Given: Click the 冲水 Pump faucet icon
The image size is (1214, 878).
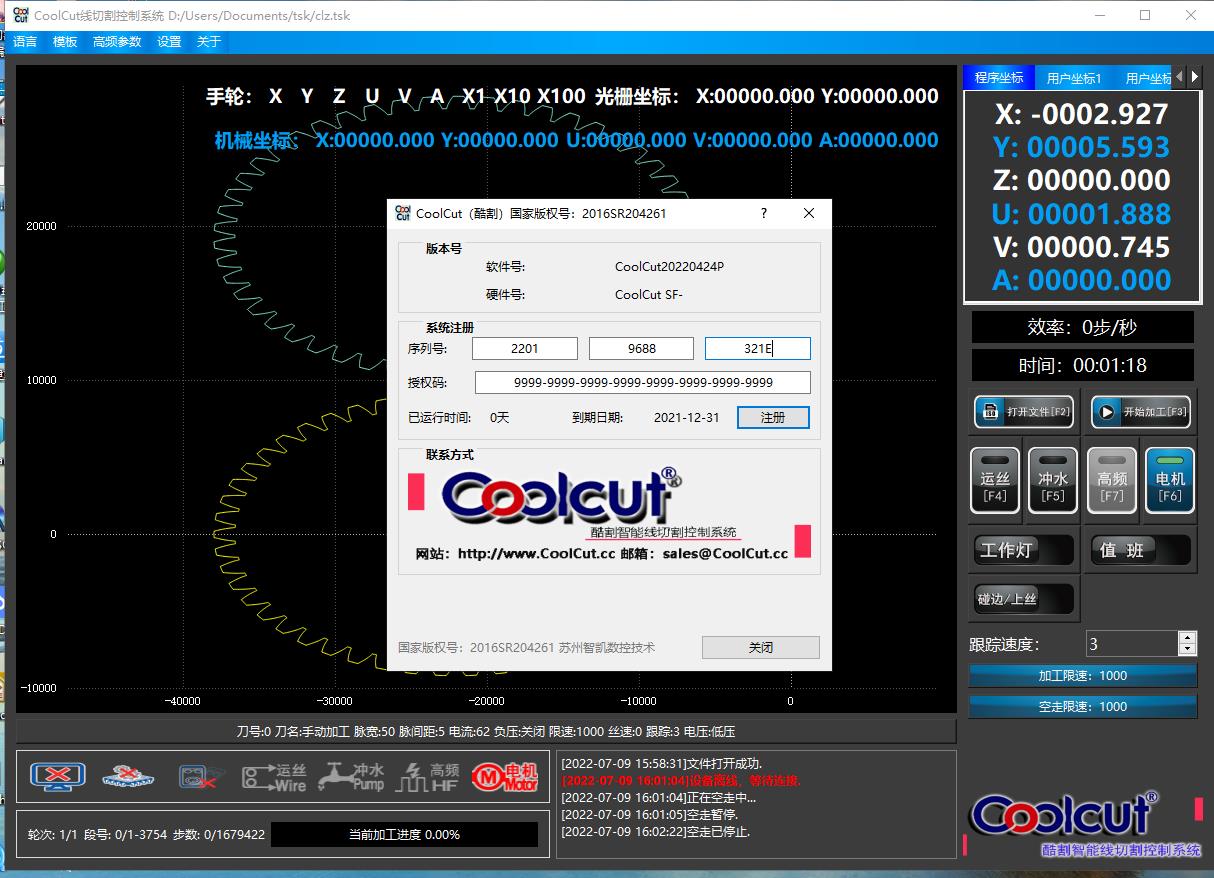Looking at the screenshot, I should pos(351,777).
